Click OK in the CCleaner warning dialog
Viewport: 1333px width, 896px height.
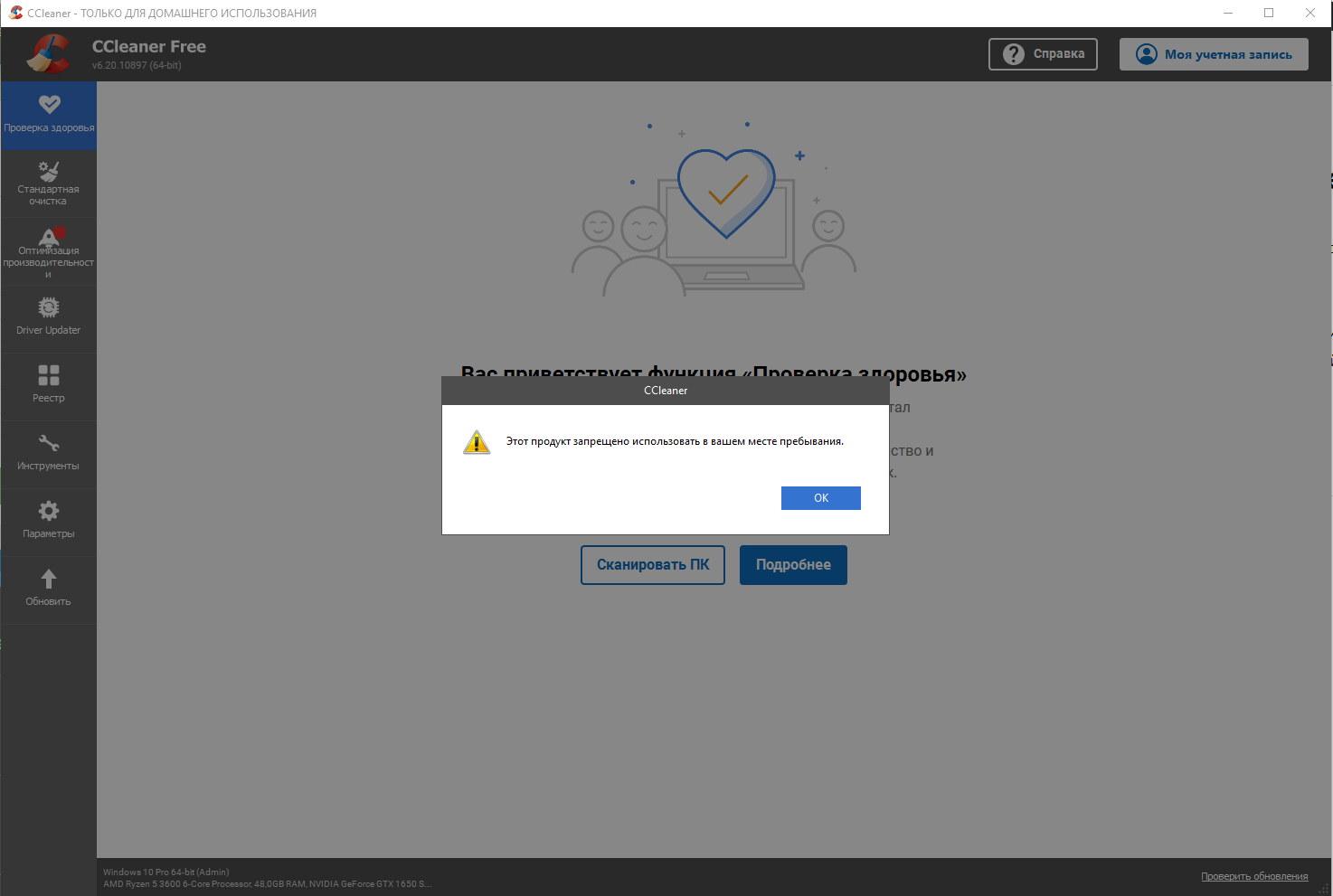820,498
